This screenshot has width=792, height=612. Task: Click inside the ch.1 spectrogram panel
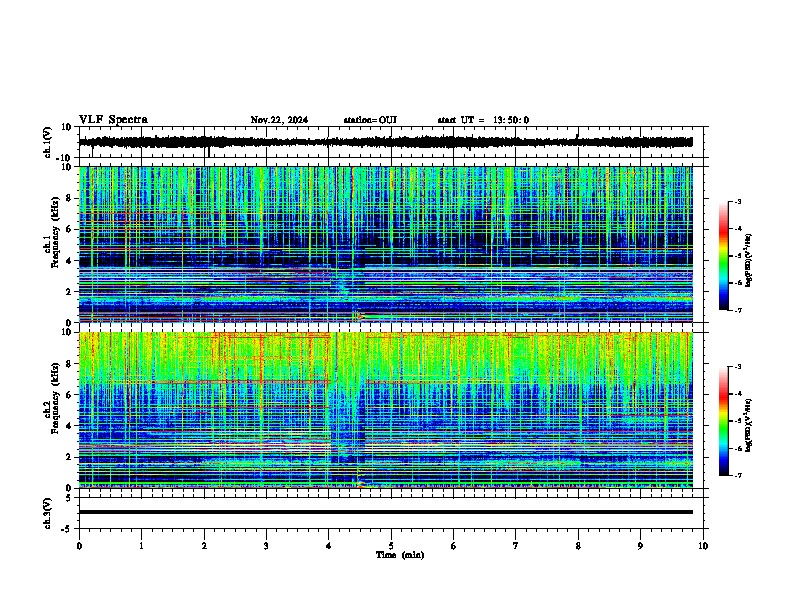pyautogui.click(x=385, y=244)
